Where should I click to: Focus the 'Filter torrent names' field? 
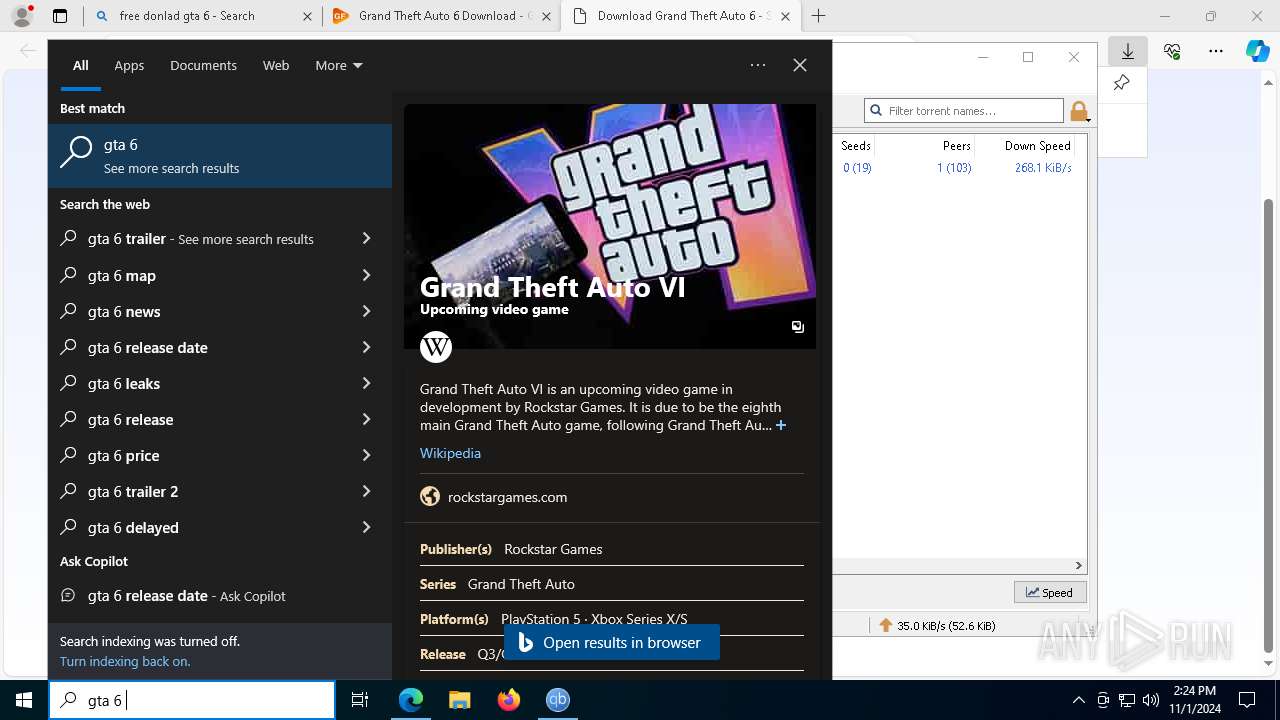point(964,111)
